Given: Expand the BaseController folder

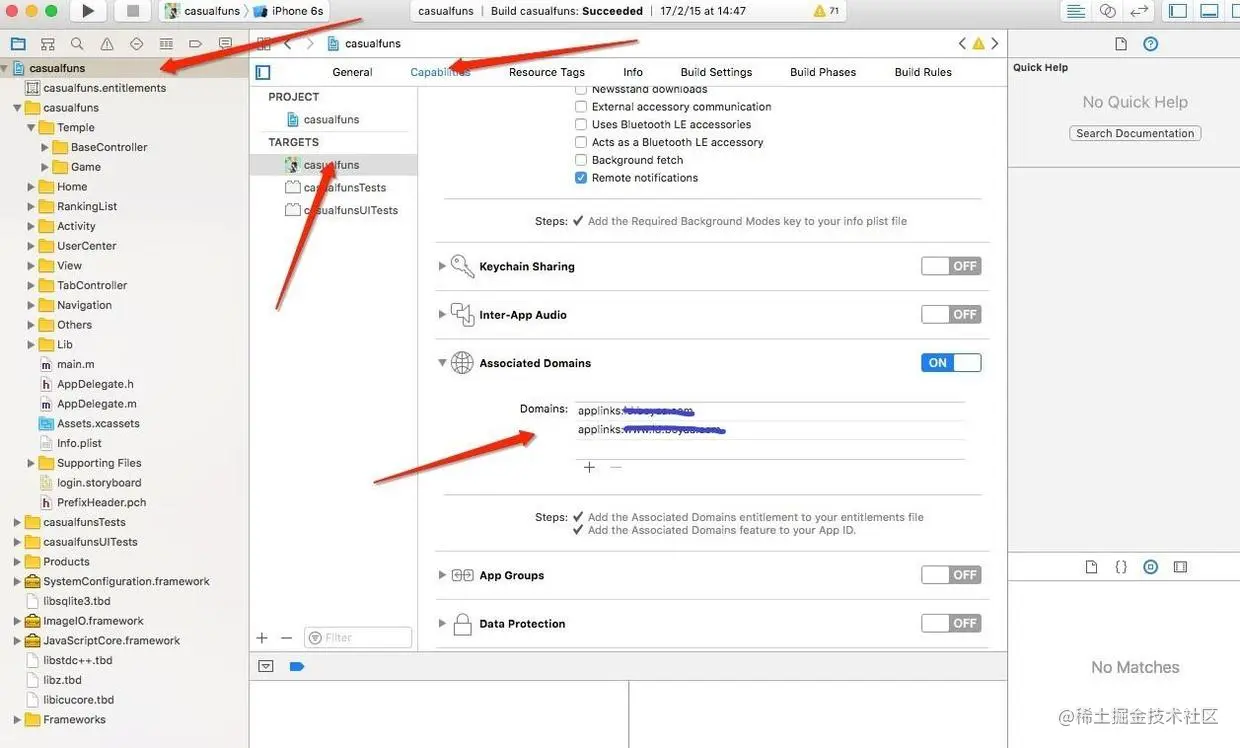Looking at the screenshot, I should coord(45,147).
